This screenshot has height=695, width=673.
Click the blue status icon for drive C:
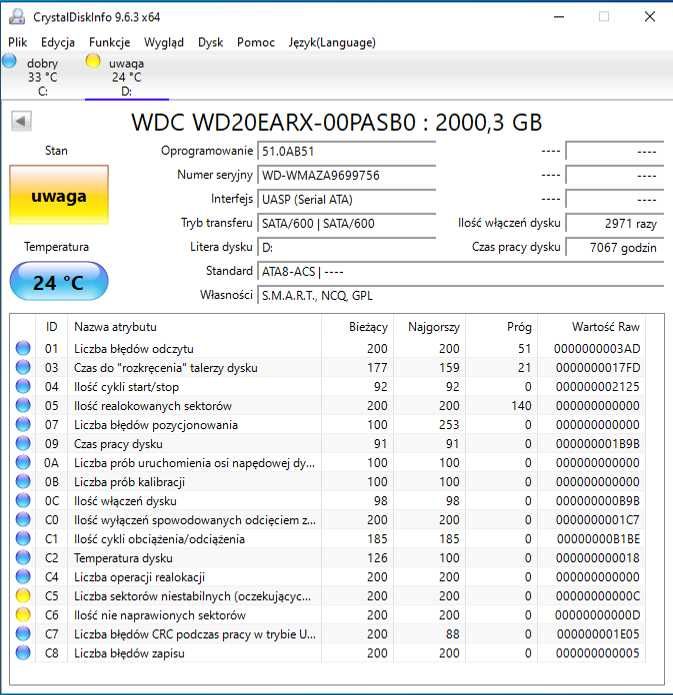click(x=9, y=61)
